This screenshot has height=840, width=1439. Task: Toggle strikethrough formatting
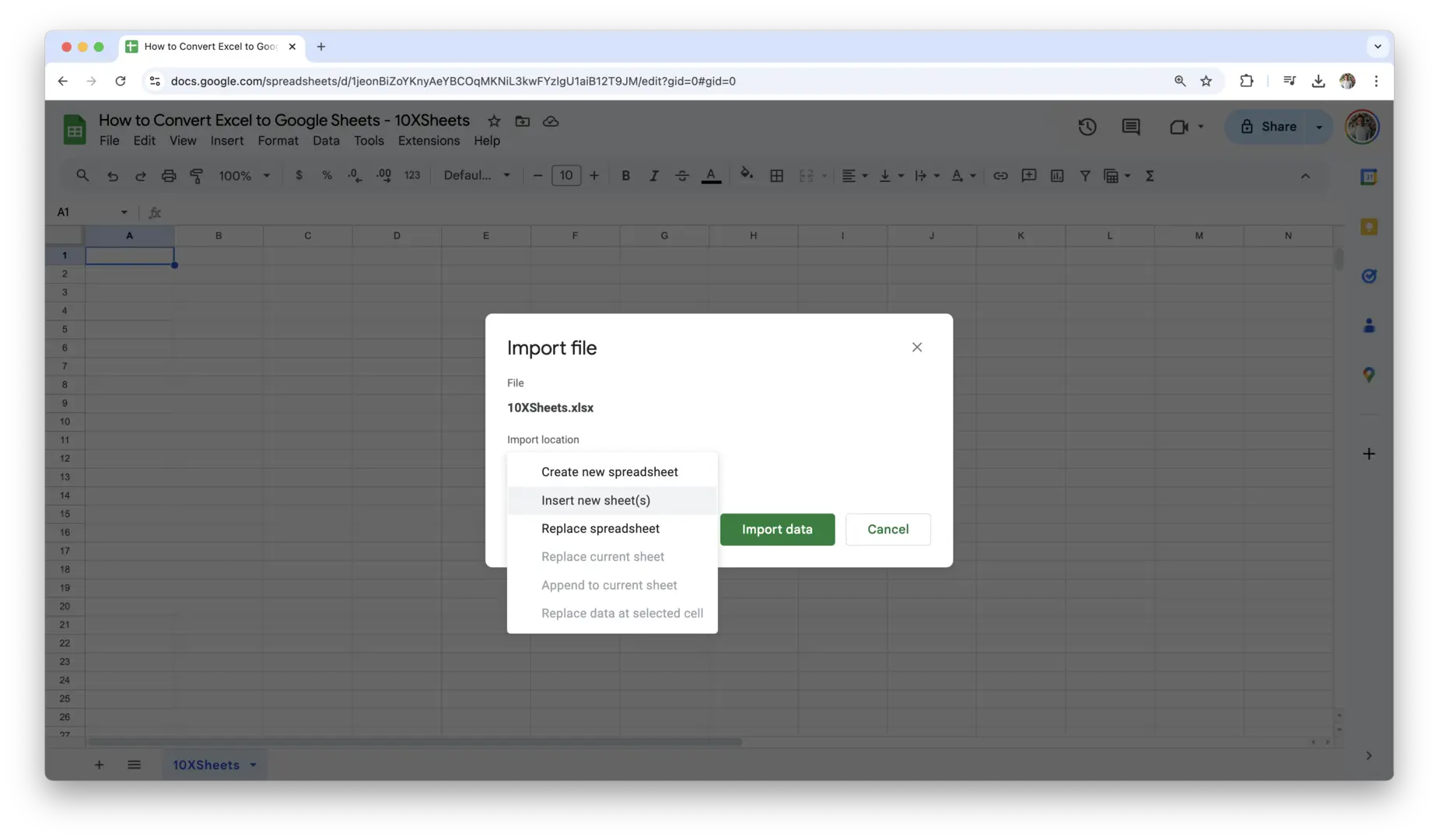tap(681, 176)
